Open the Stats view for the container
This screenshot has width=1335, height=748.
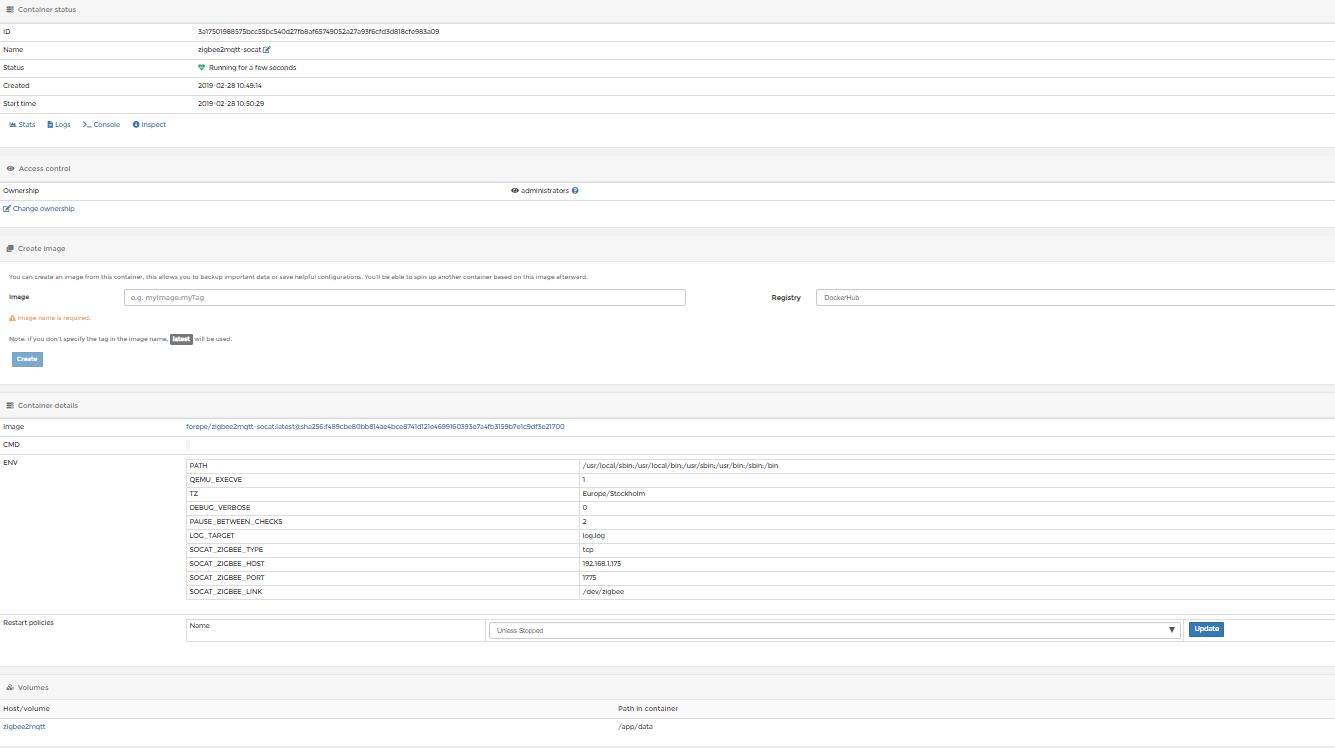pyautogui.click(x=21, y=124)
